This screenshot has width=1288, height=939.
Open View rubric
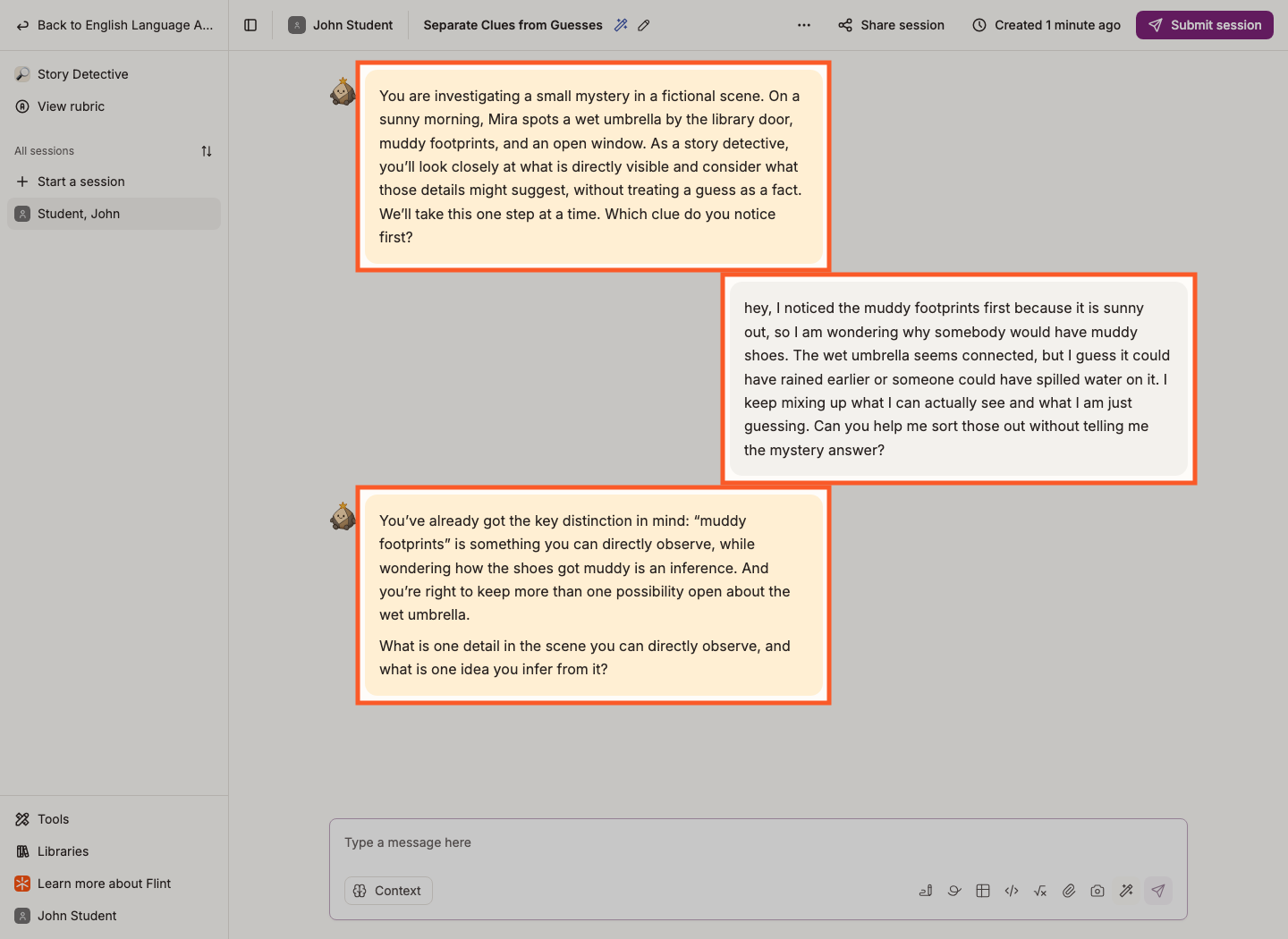coord(114,106)
